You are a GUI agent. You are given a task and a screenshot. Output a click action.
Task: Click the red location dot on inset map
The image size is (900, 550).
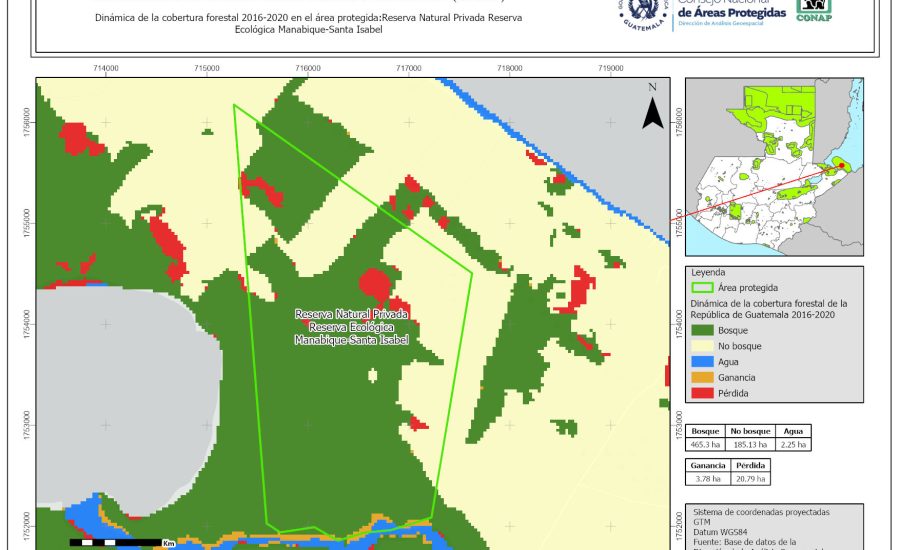842,166
